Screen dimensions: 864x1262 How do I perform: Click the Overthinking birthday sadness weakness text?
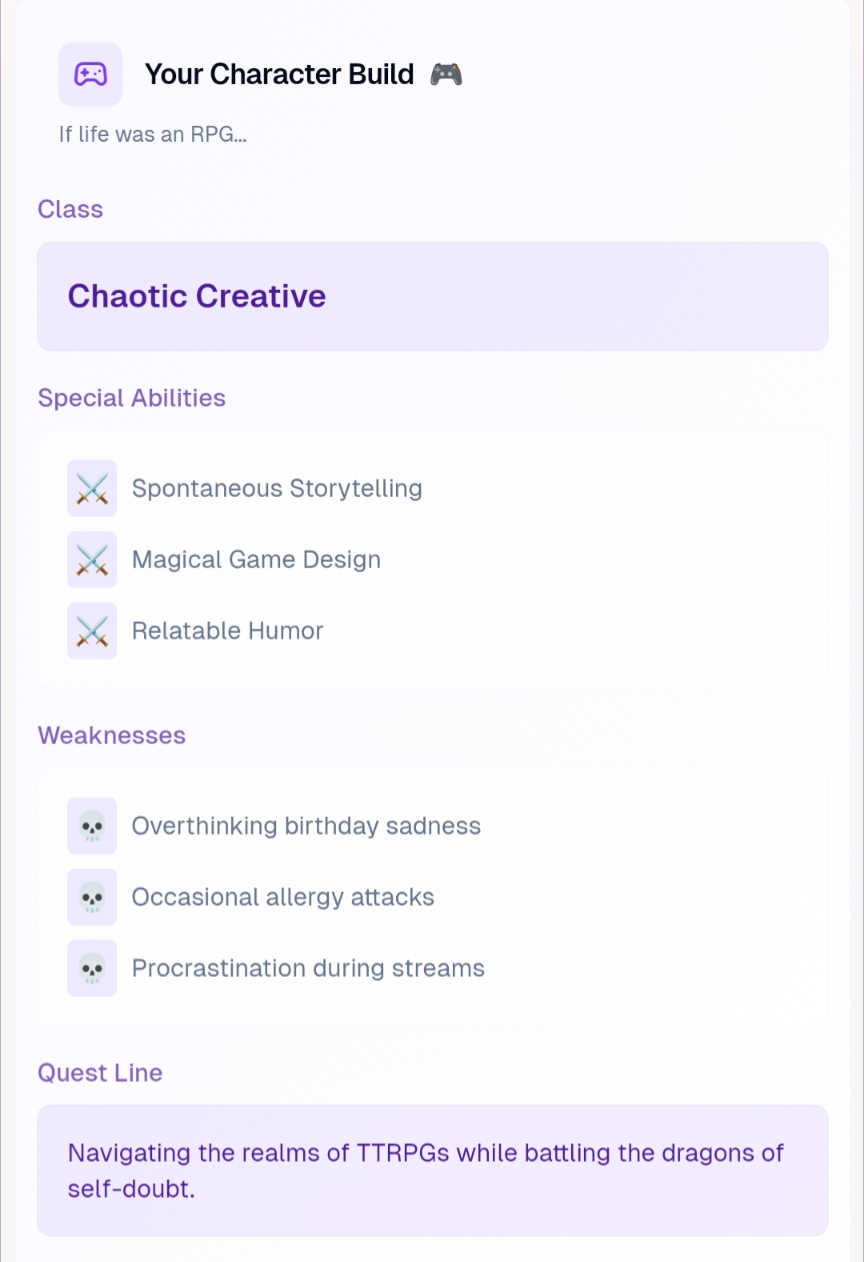coord(306,826)
